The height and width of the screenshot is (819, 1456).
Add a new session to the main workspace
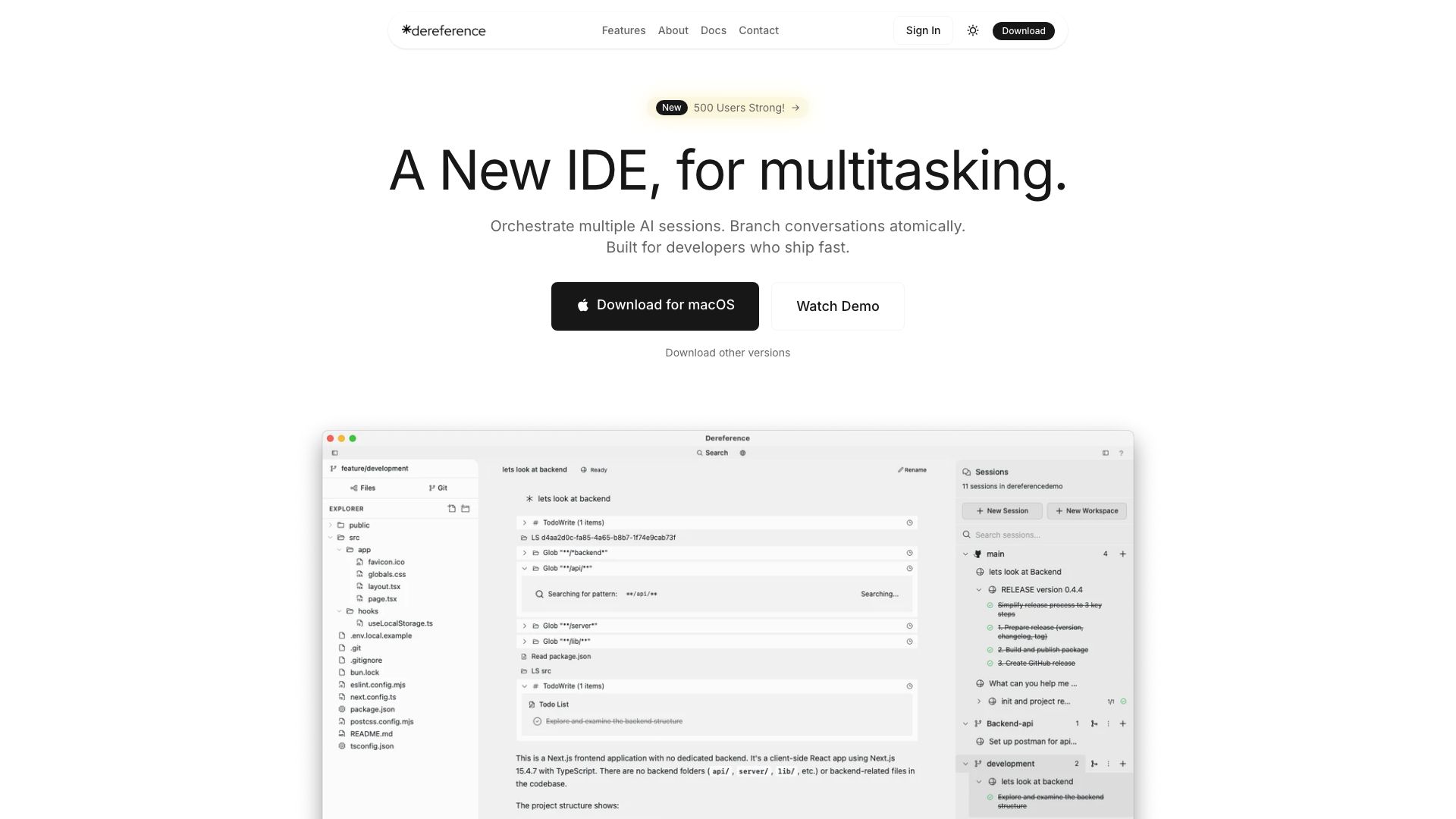1122,554
